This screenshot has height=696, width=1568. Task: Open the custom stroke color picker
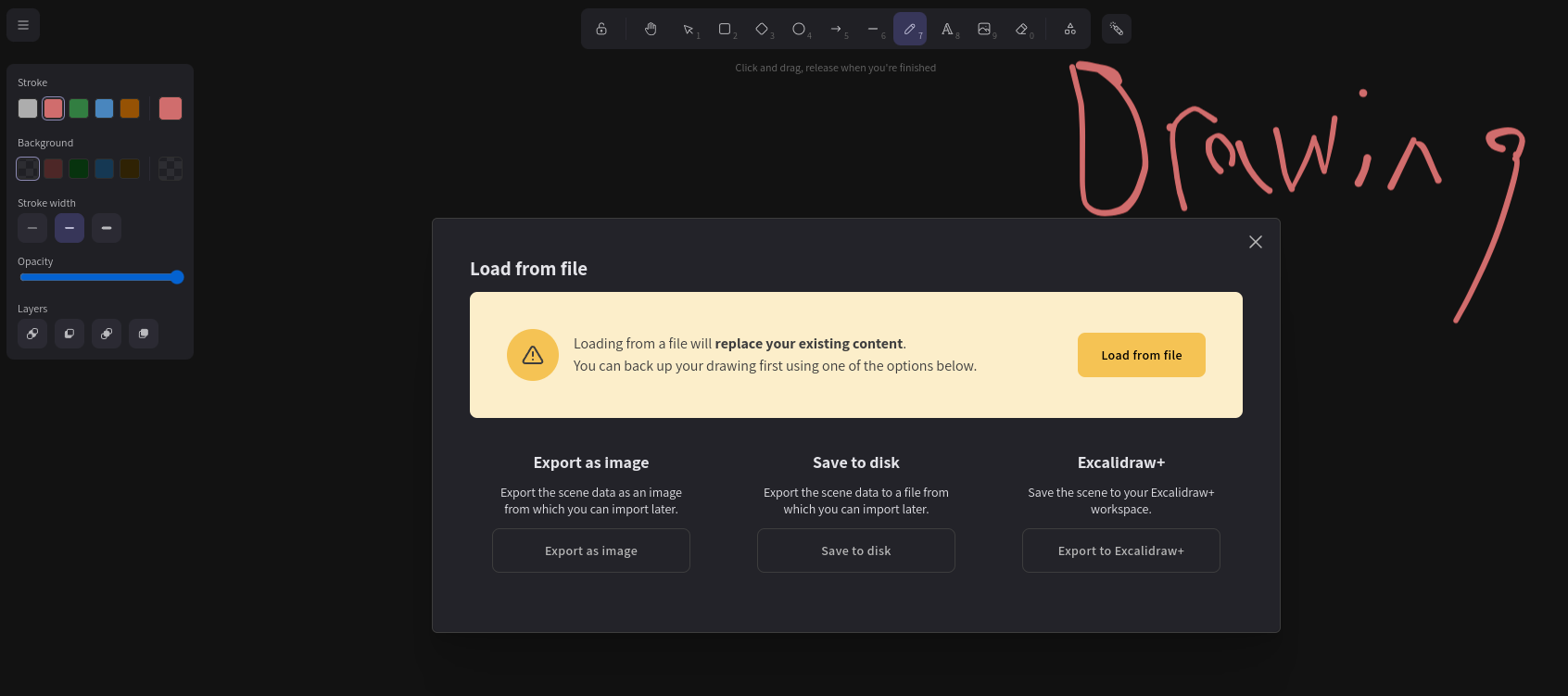[171, 108]
